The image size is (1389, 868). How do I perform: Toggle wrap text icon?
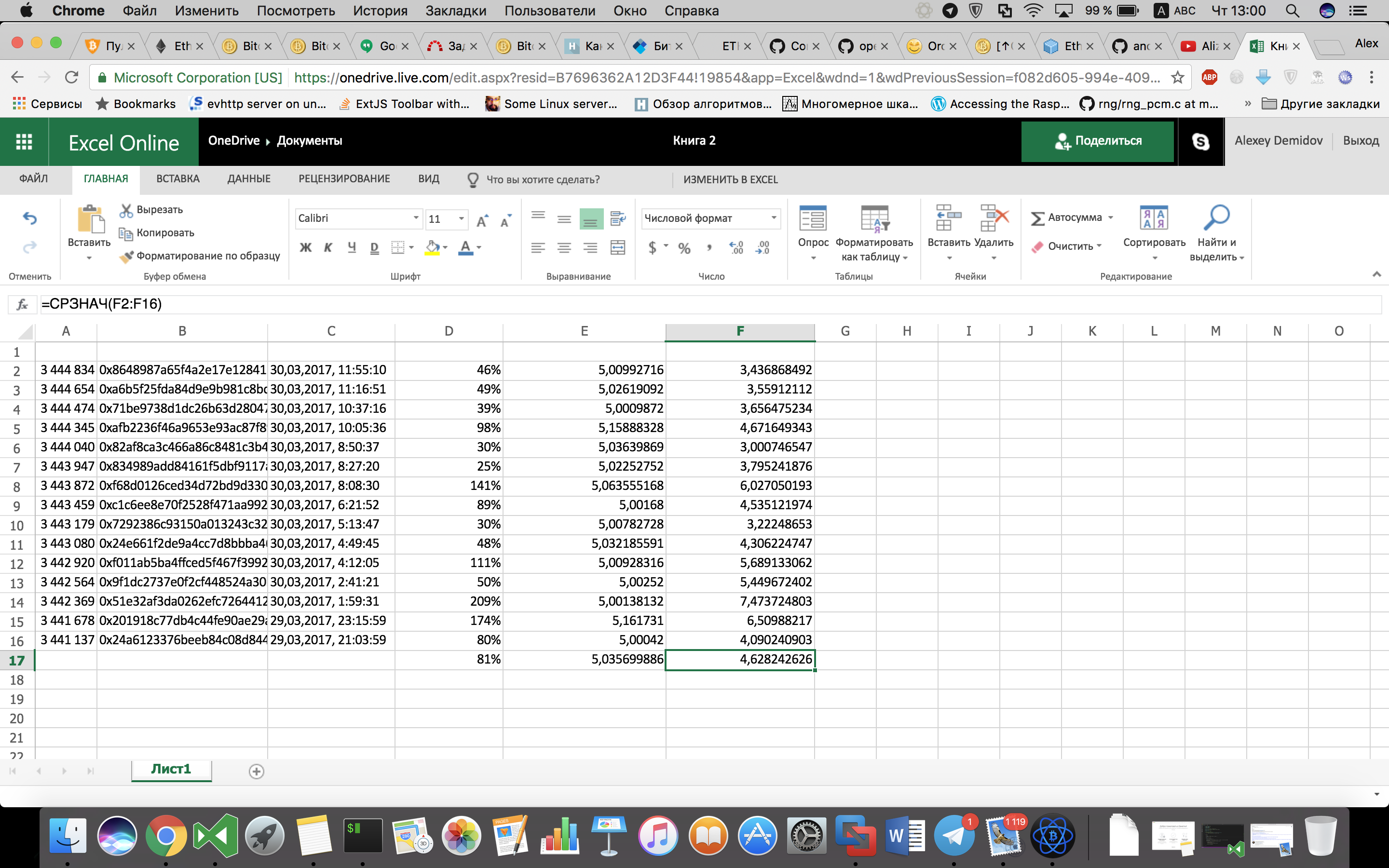(618, 219)
